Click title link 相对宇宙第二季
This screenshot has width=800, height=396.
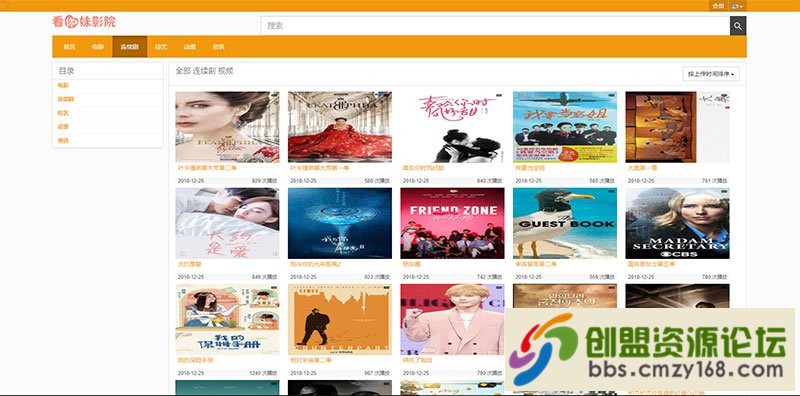click(x=311, y=360)
